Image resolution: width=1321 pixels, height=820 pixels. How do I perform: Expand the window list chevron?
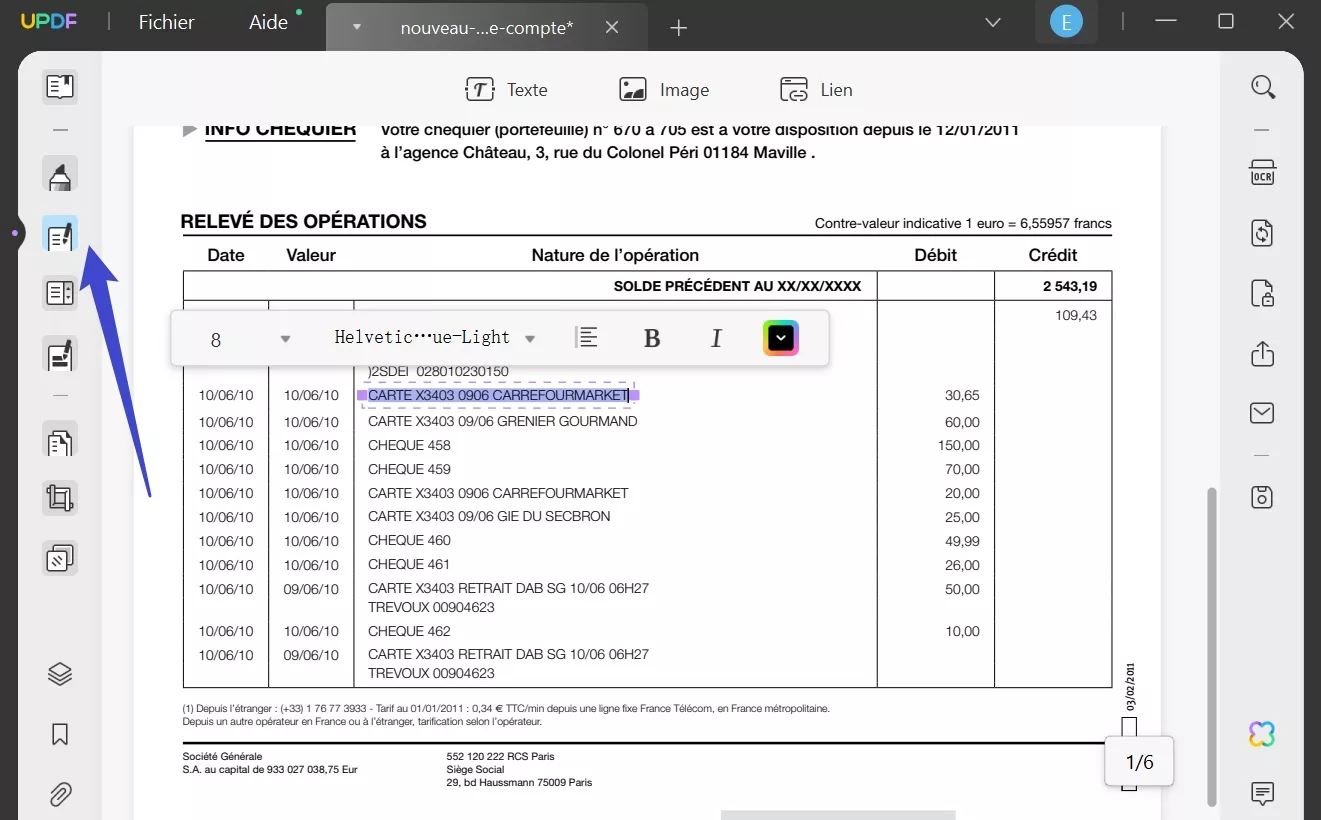(993, 22)
